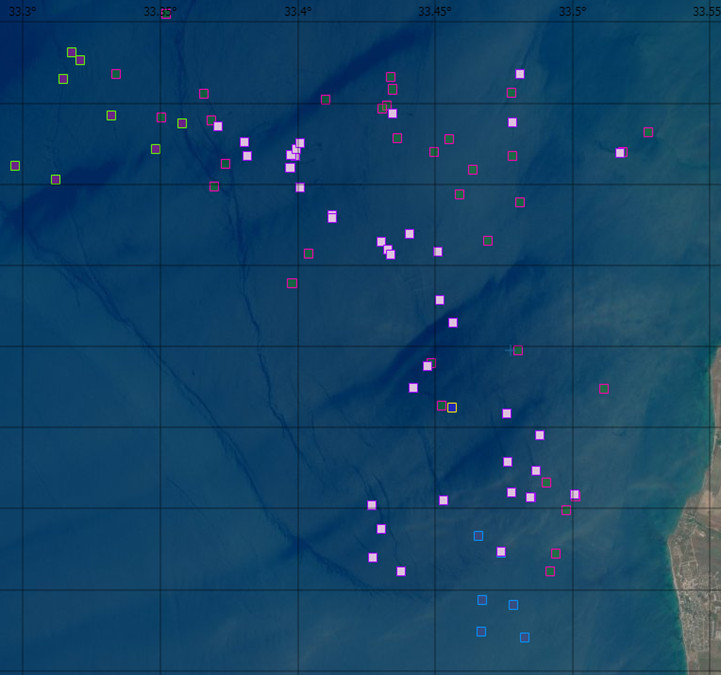The image size is (721, 675).
Task: Pick the southernmost pink-outlined green marker
Action: tap(550, 571)
